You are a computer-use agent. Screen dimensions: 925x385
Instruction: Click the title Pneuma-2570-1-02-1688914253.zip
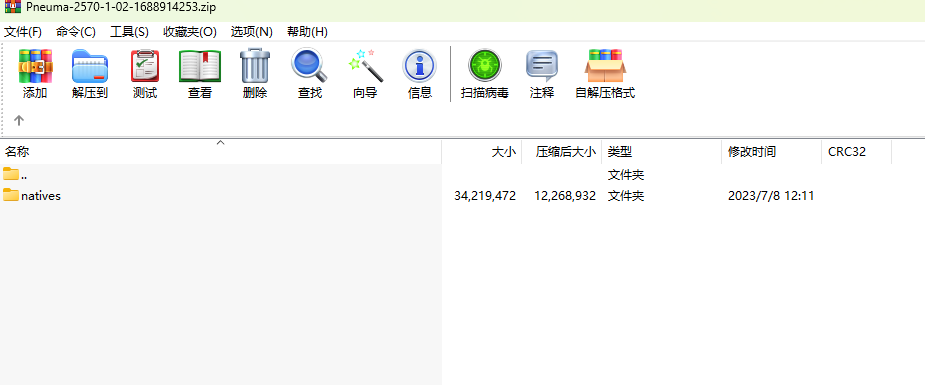pos(121,8)
